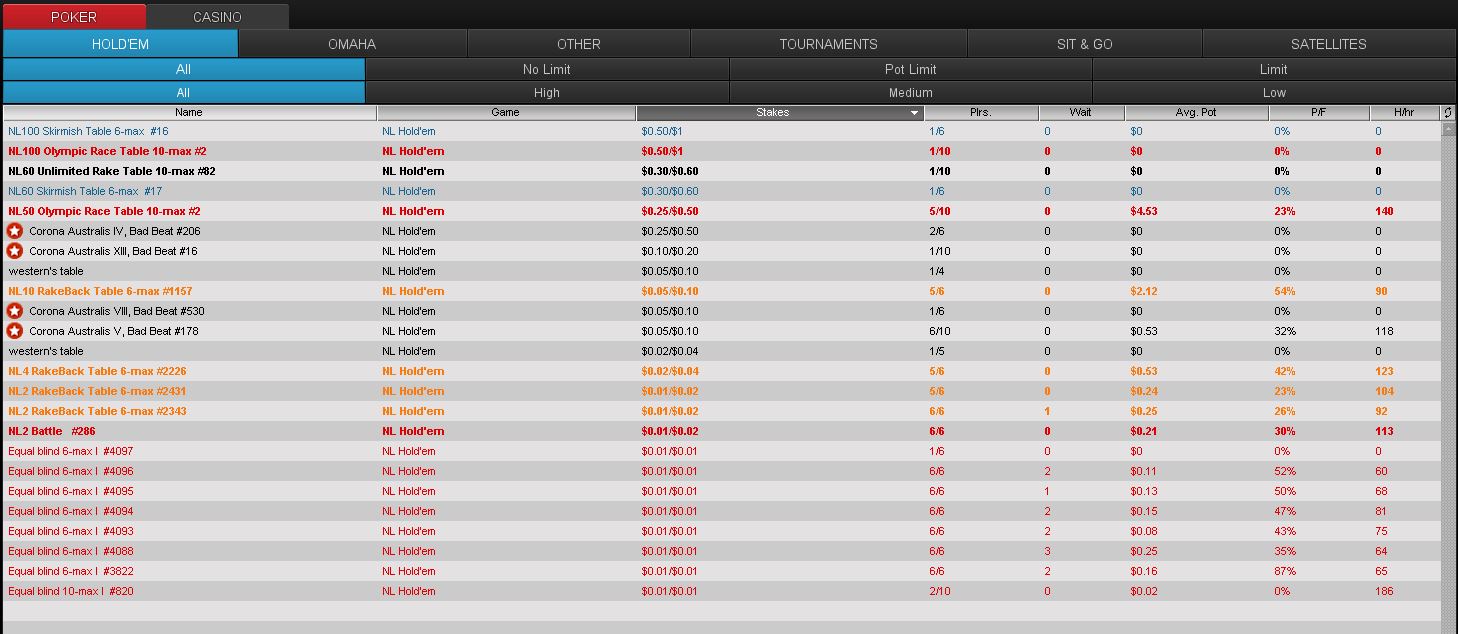
Task: Sort by the P/F column header
Action: click(x=1318, y=113)
